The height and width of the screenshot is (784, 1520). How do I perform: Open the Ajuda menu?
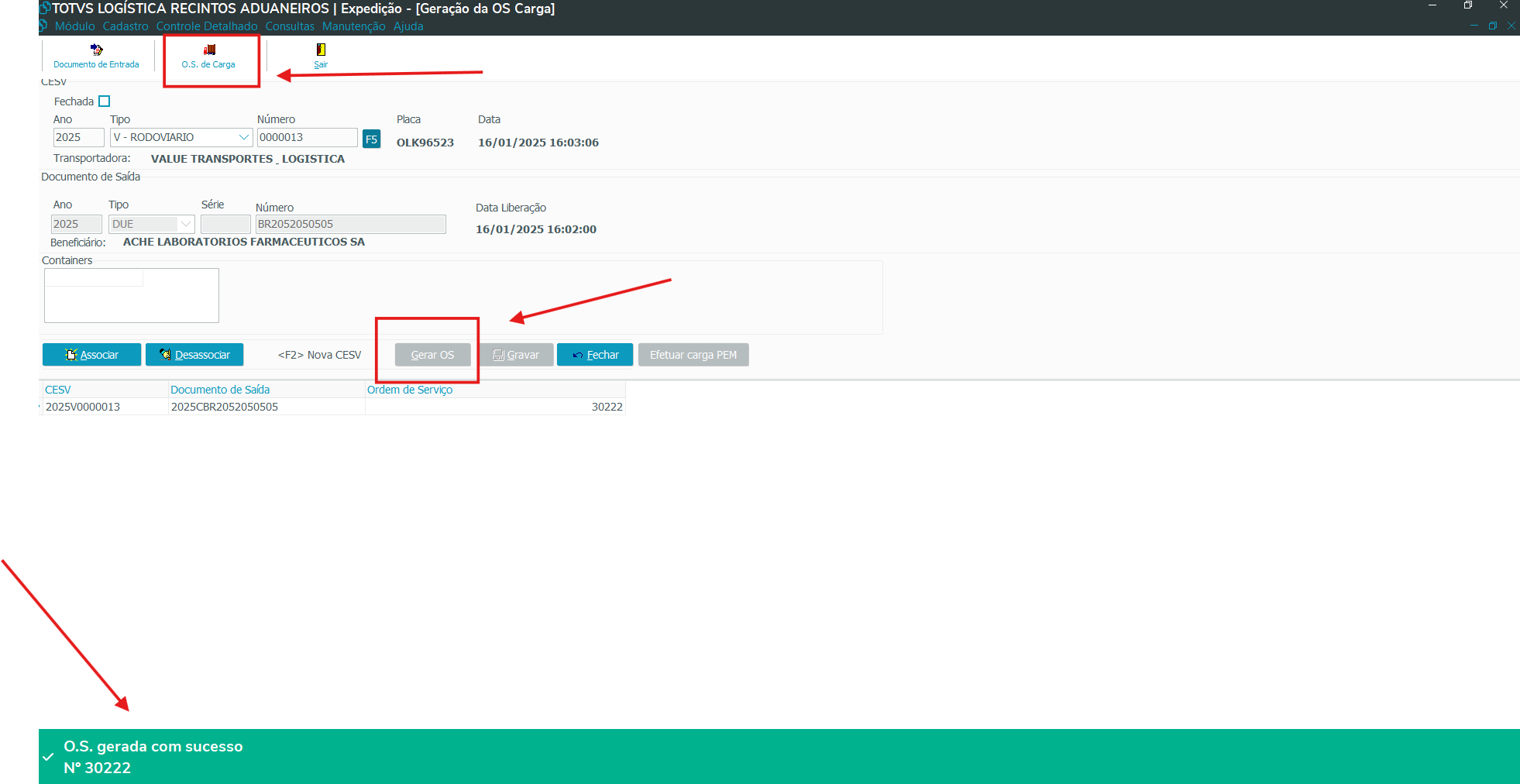point(408,26)
